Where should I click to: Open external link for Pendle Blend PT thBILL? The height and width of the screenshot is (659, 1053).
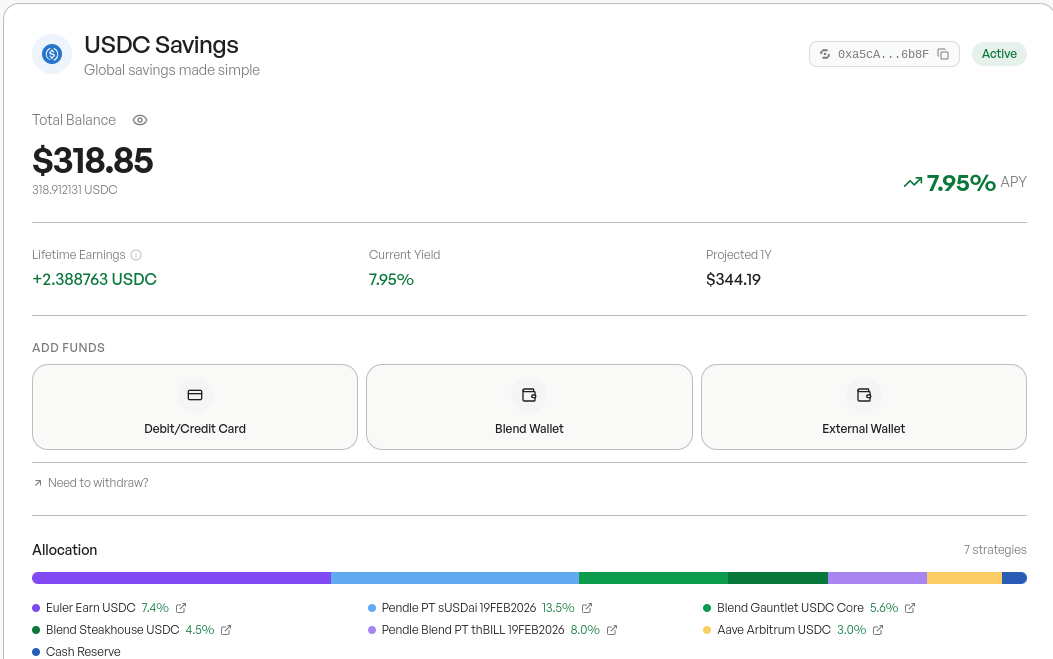coord(611,630)
